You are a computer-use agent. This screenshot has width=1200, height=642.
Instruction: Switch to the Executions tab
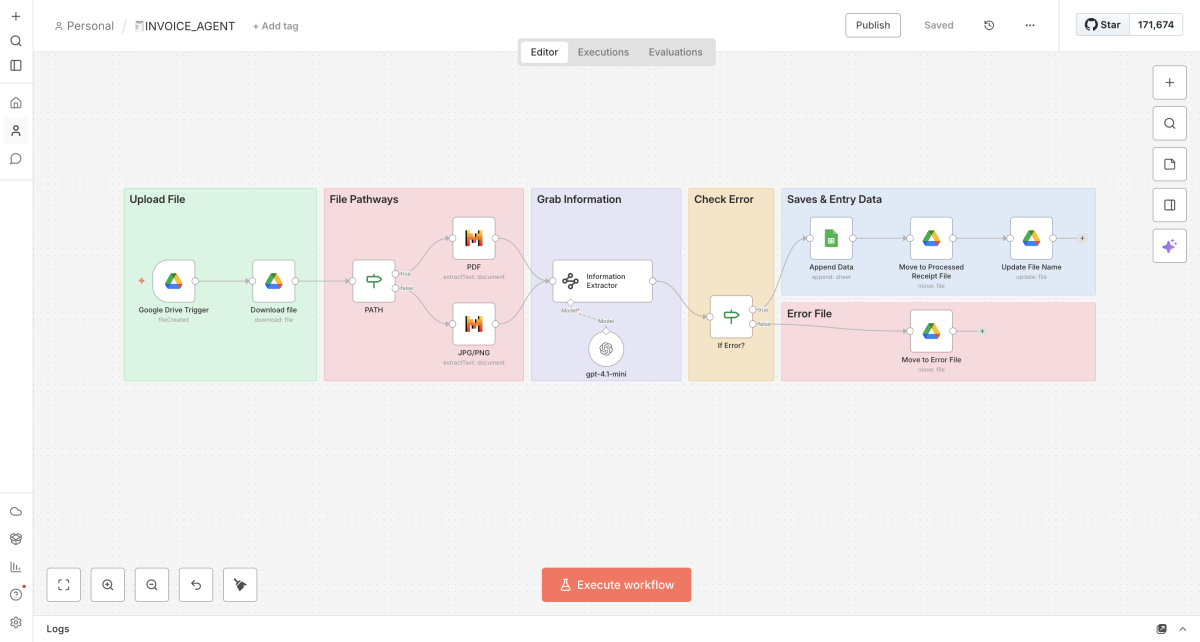[x=603, y=52]
